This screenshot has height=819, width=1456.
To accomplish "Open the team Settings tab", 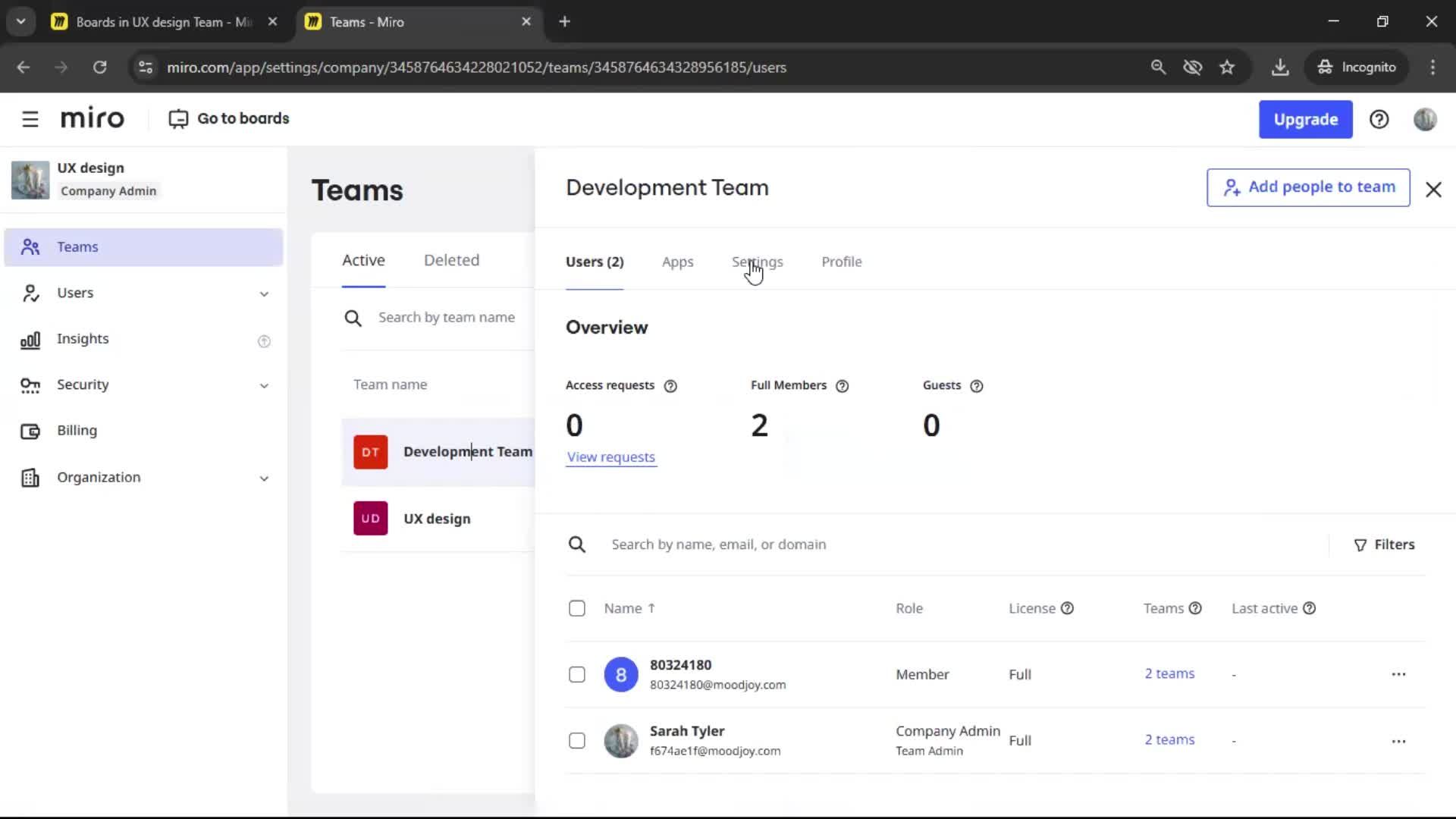I will click(x=757, y=262).
